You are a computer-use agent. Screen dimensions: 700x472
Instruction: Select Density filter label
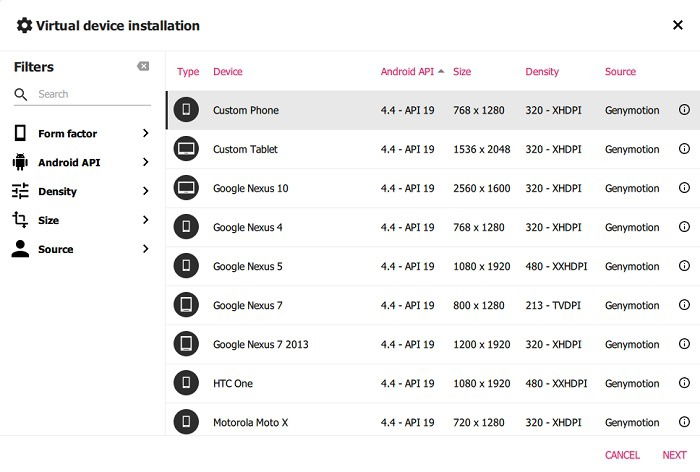58,192
